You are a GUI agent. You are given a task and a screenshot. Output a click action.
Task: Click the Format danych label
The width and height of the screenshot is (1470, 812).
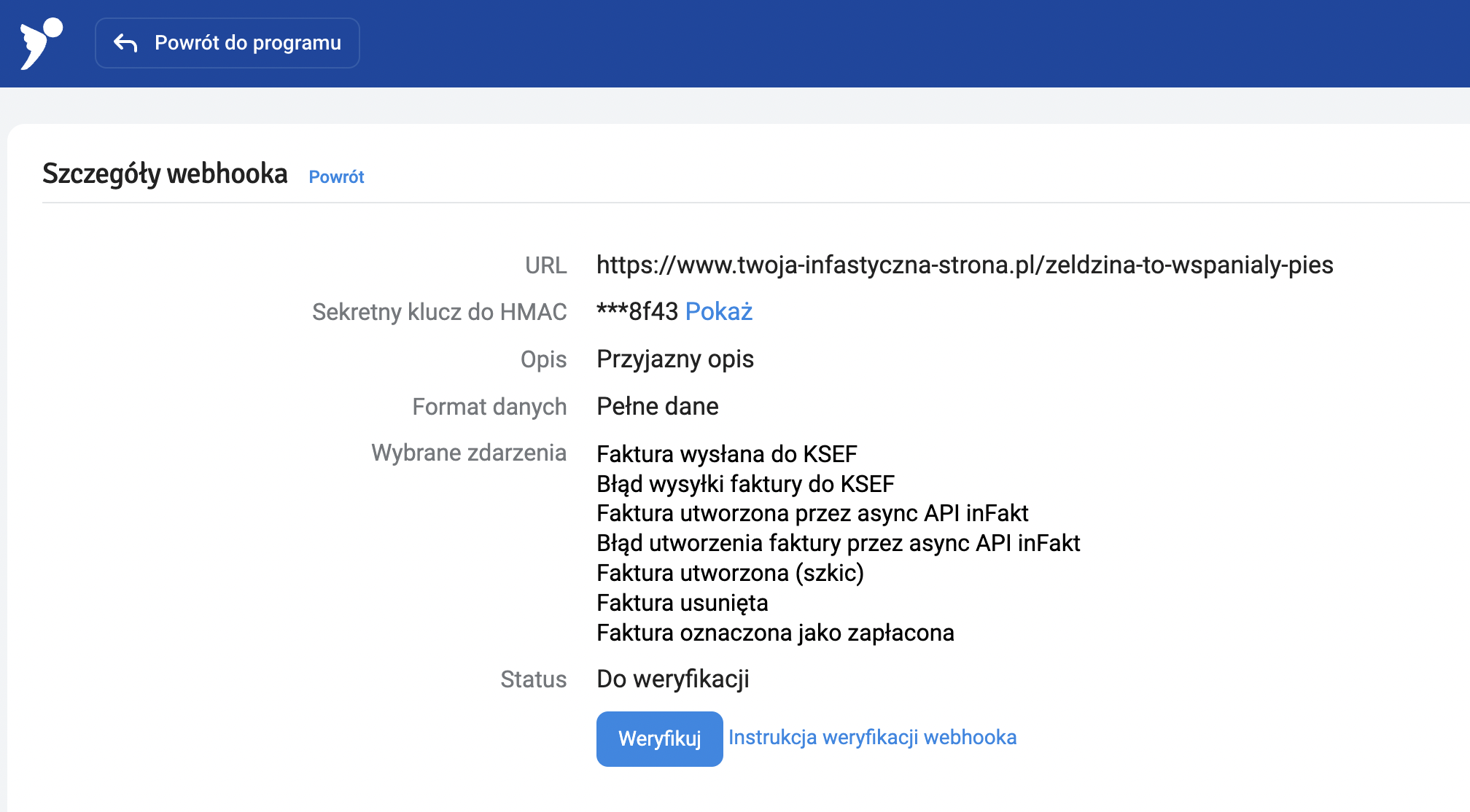[489, 407]
